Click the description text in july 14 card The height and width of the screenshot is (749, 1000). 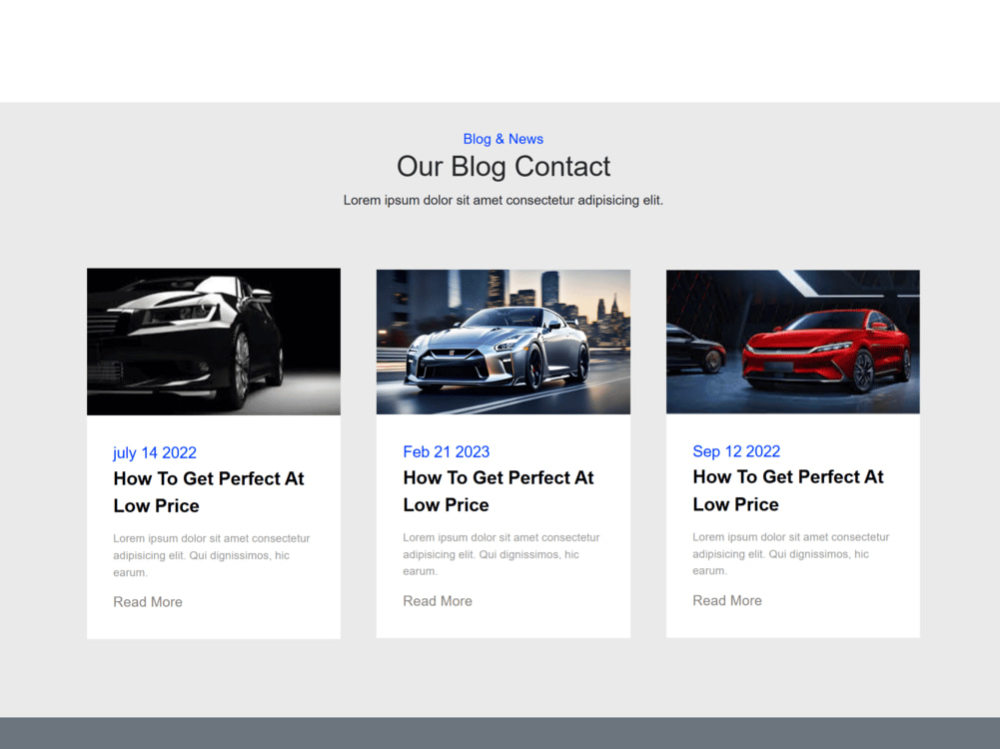(212, 555)
